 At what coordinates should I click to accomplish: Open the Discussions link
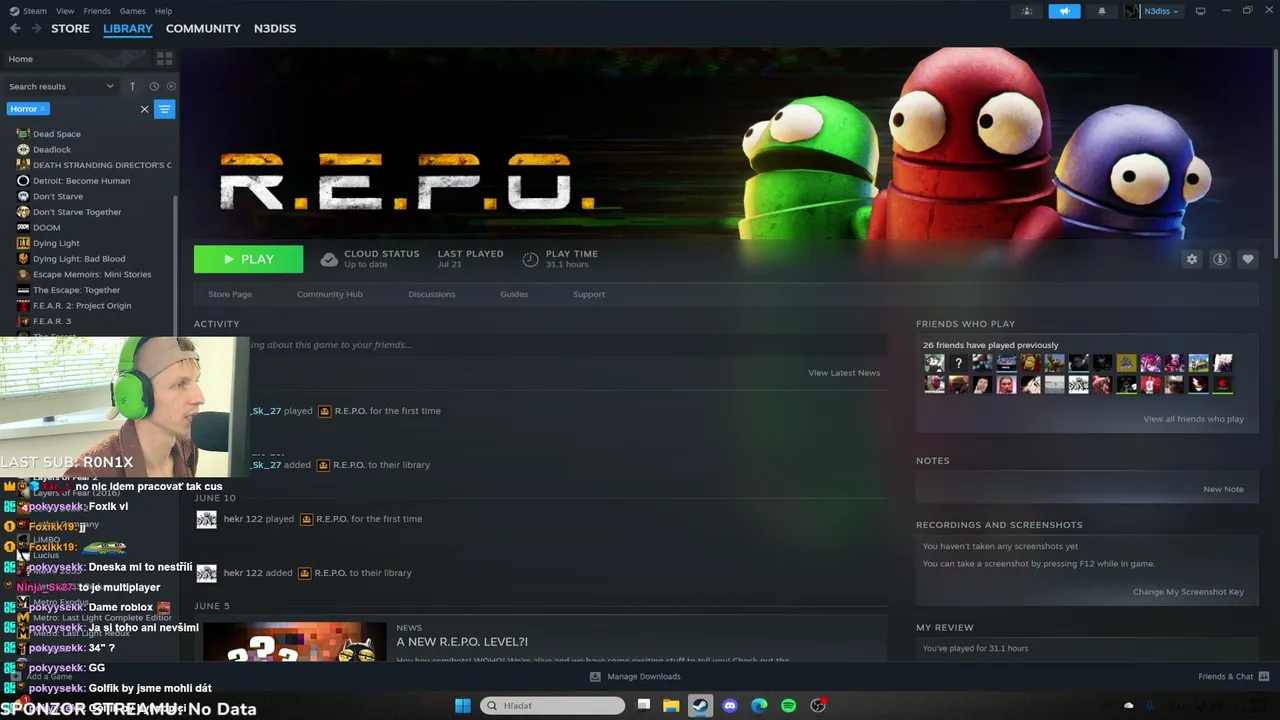click(x=432, y=294)
